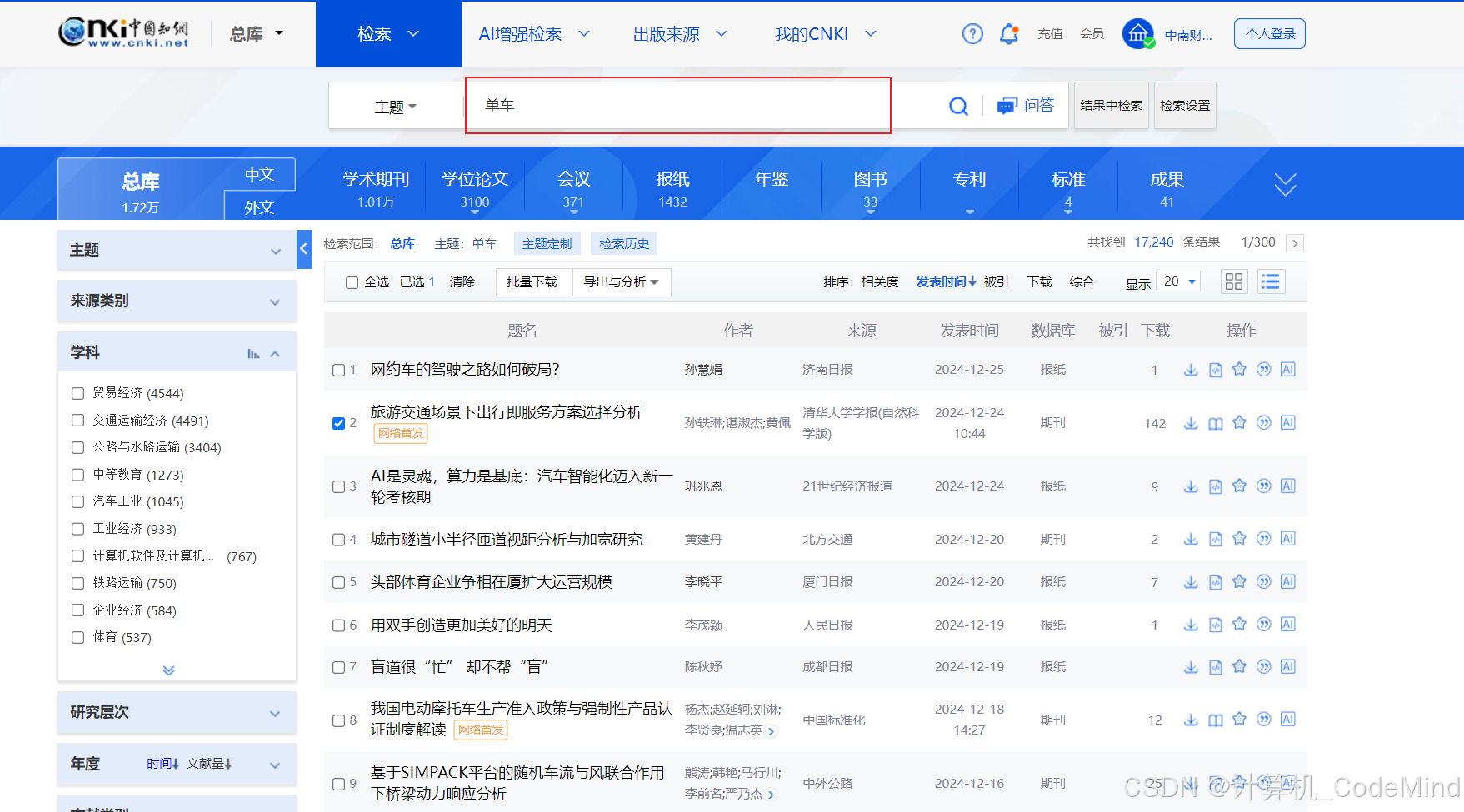
Task: Open the 我的CNKI menu
Action: [825, 34]
